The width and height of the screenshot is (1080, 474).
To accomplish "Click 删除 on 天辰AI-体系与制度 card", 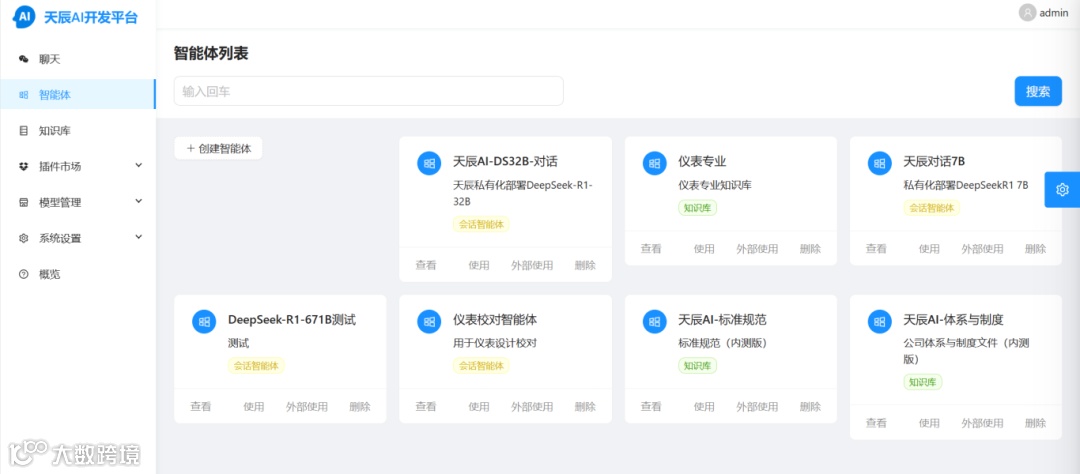I will 1035,423.
